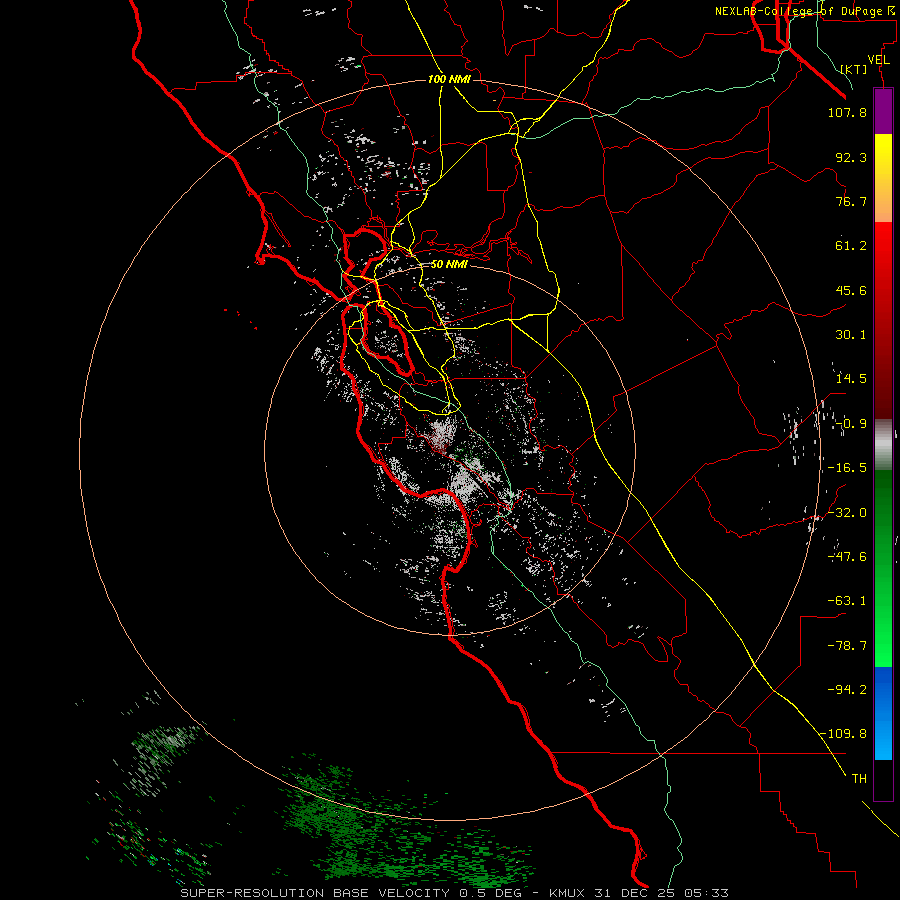Select the -78.7 scale value

(x=847, y=646)
